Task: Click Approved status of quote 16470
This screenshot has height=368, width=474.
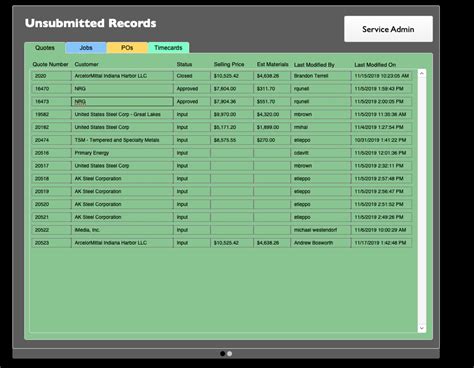Action: (192, 89)
